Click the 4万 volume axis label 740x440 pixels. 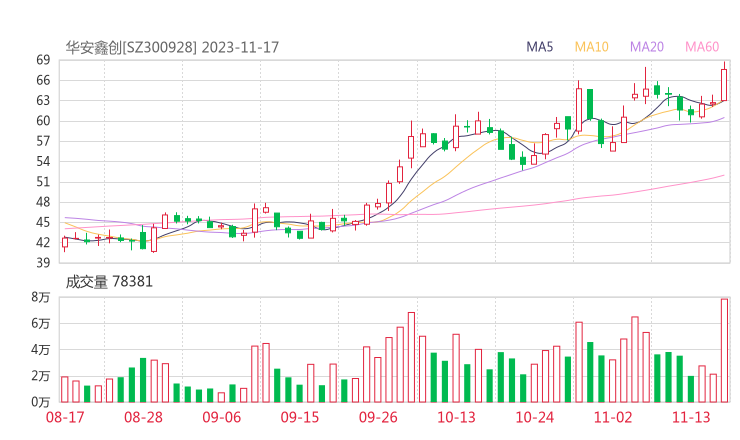[x=41, y=350]
